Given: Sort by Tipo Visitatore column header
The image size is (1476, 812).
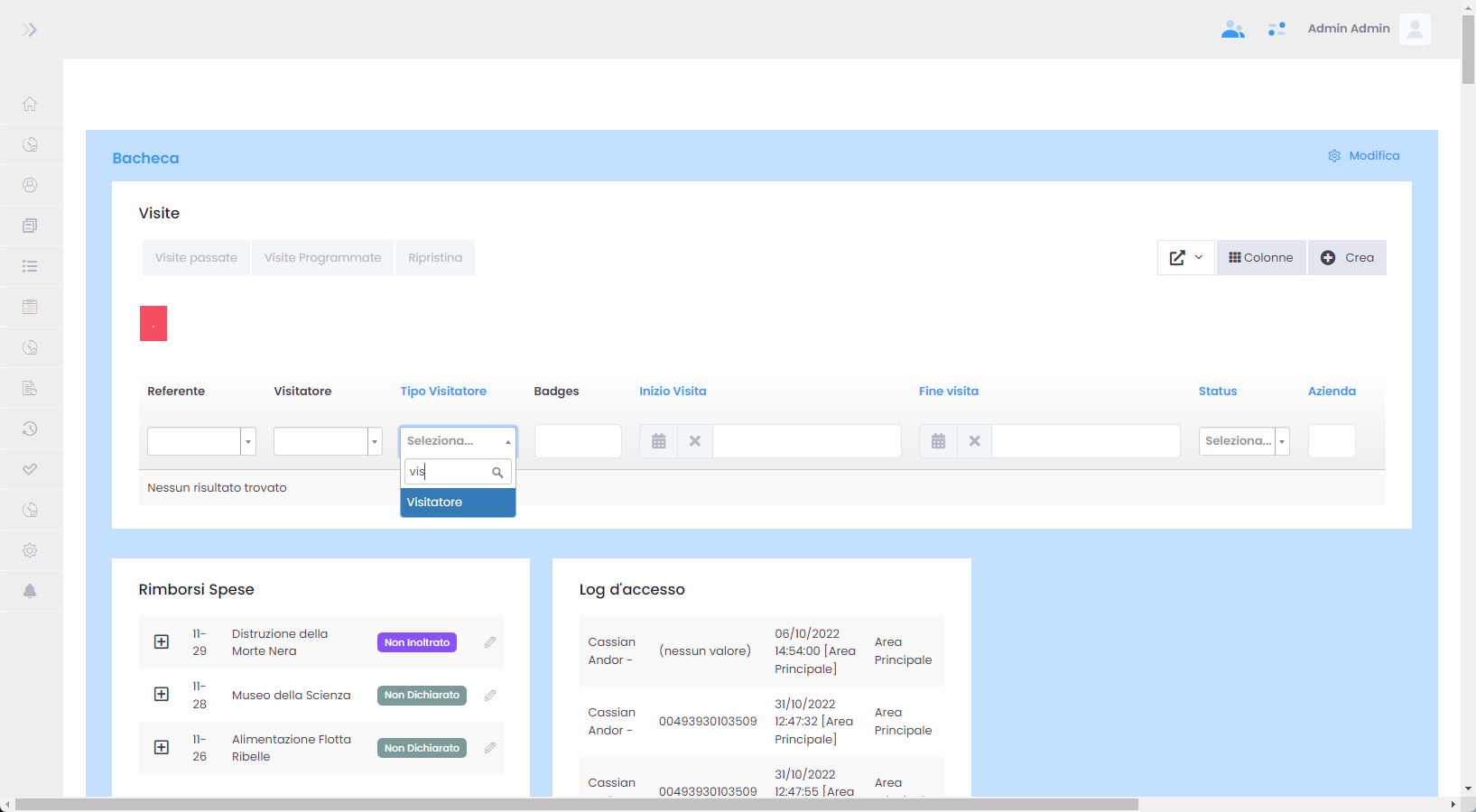Looking at the screenshot, I should coord(443,391).
